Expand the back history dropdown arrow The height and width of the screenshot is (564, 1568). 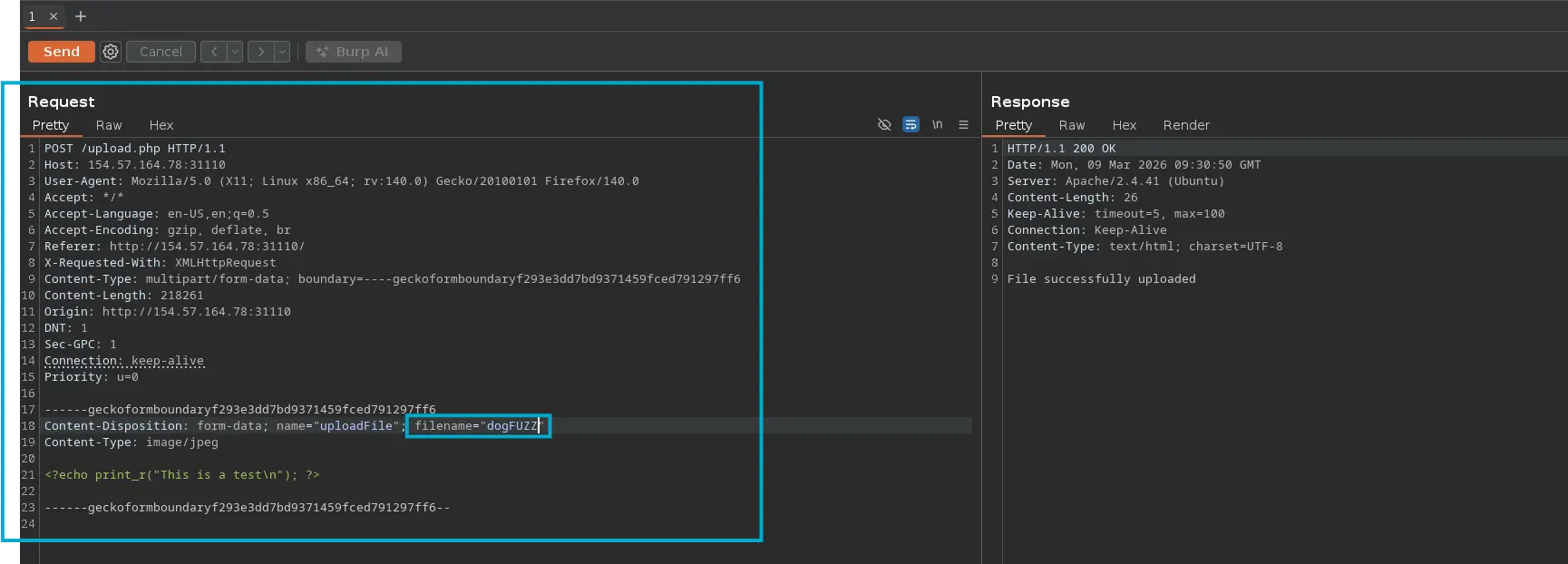235,52
